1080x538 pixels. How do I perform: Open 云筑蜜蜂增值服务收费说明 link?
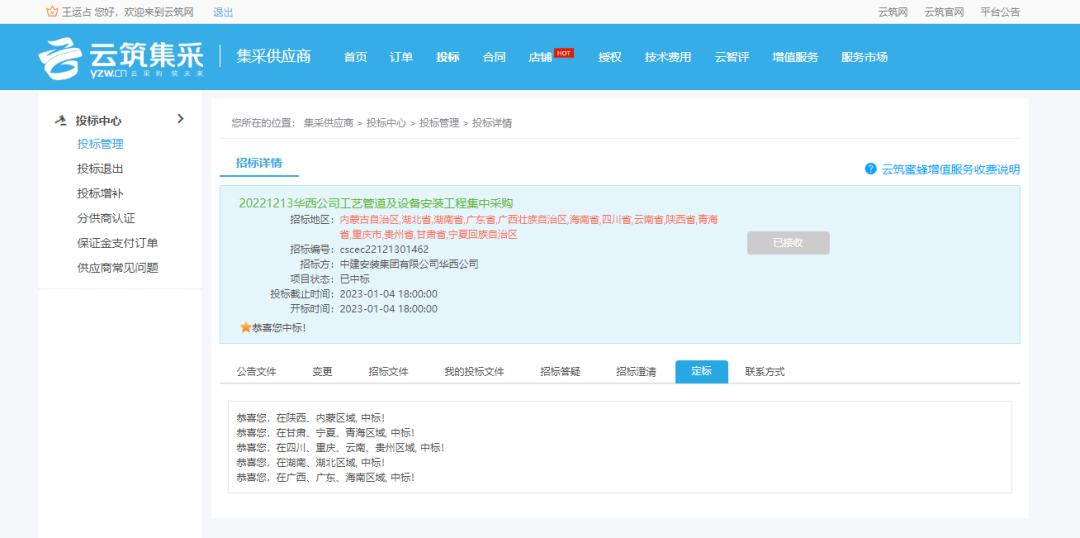(x=950, y=169)
